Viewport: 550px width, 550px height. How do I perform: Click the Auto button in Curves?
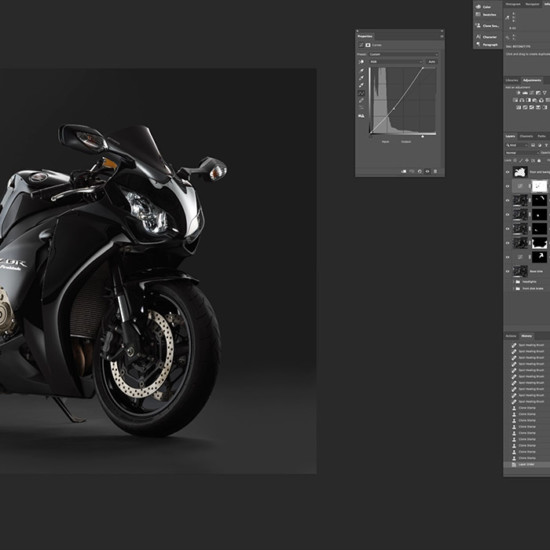[431, 62]
